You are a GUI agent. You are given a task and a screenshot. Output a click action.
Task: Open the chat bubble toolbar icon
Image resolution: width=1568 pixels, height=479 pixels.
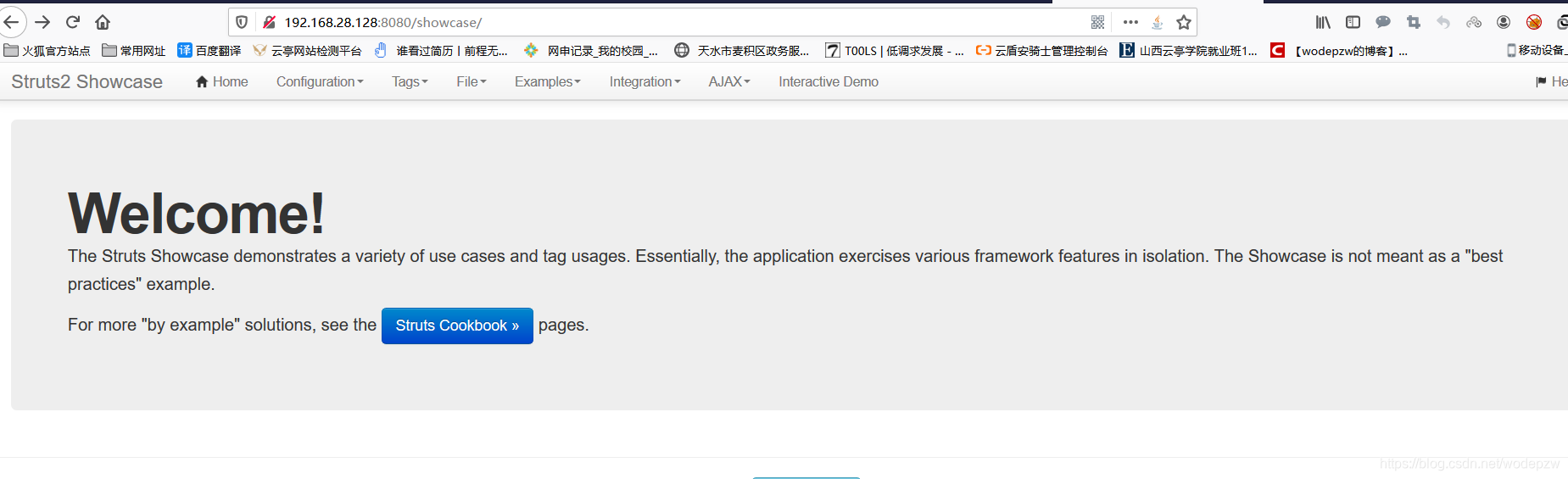1383,22
